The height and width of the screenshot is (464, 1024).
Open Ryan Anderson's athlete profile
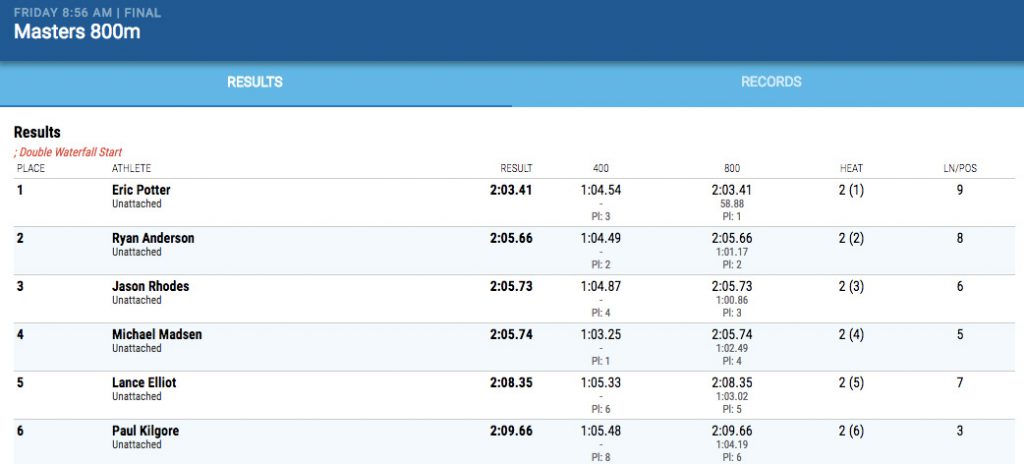(153, 238)
